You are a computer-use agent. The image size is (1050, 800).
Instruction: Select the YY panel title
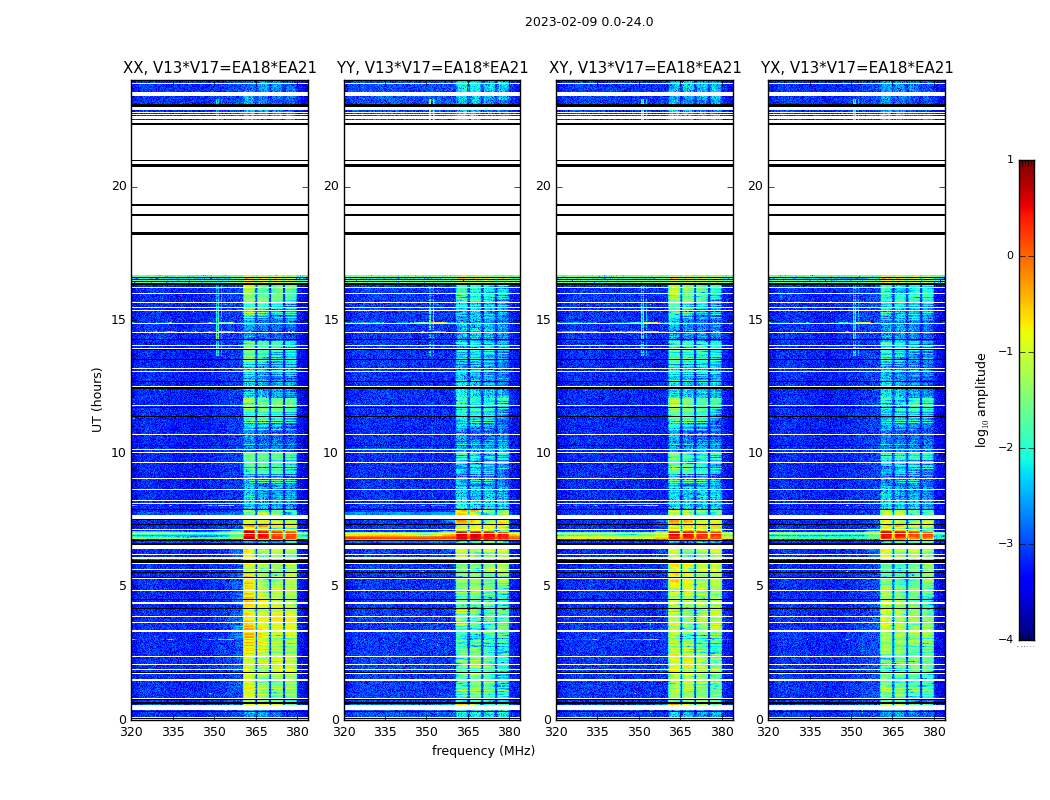[432, 68]
